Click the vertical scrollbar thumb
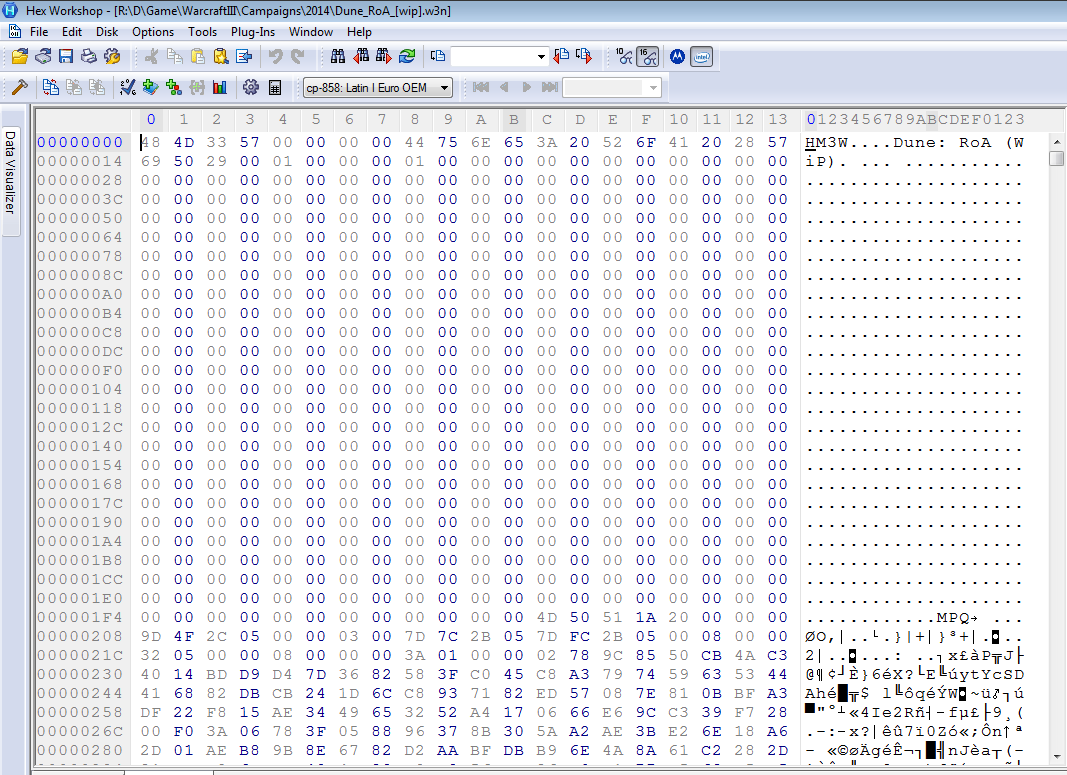 [x=1056, y=158]
